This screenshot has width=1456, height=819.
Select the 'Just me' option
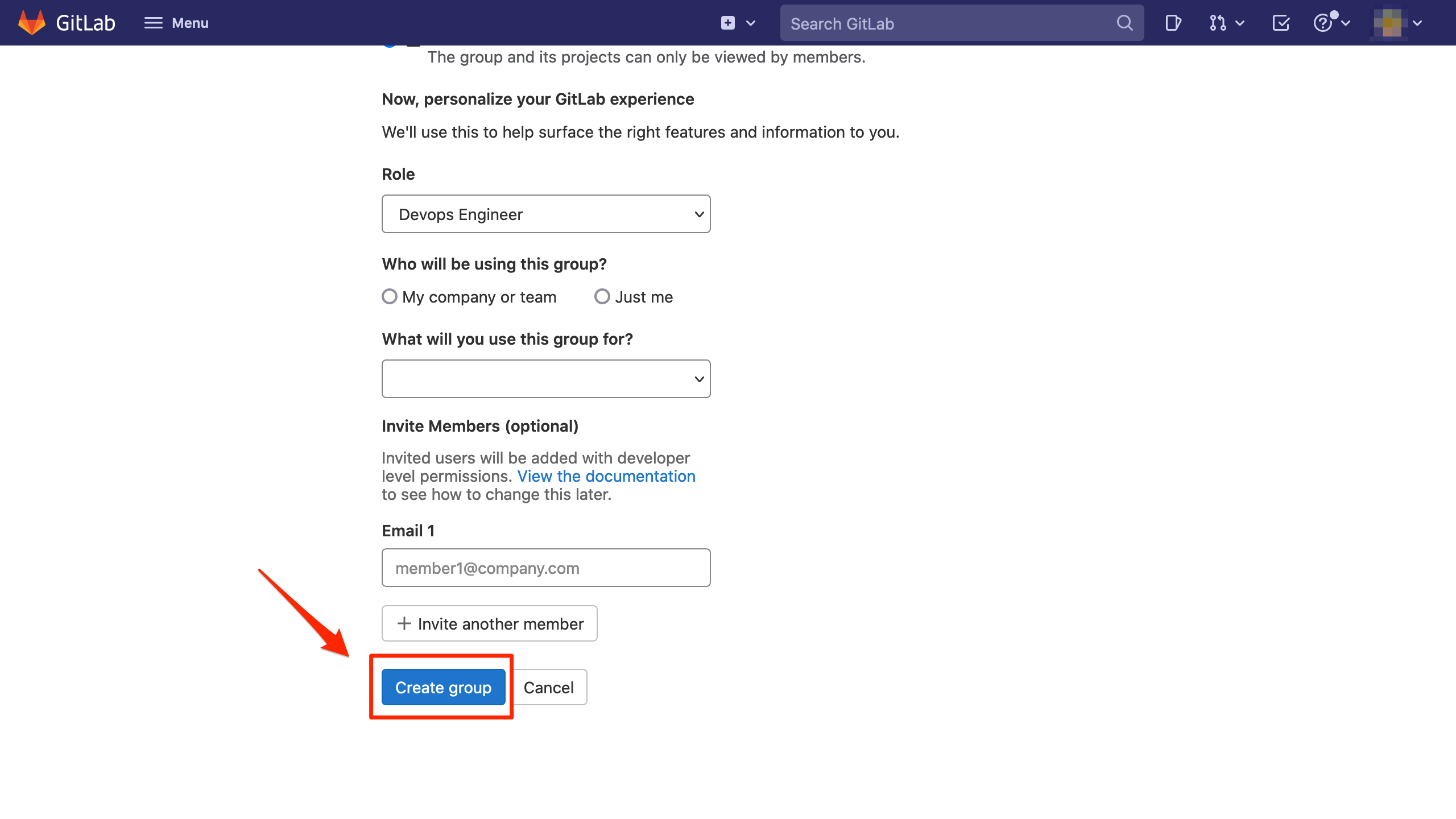point(602,296)
